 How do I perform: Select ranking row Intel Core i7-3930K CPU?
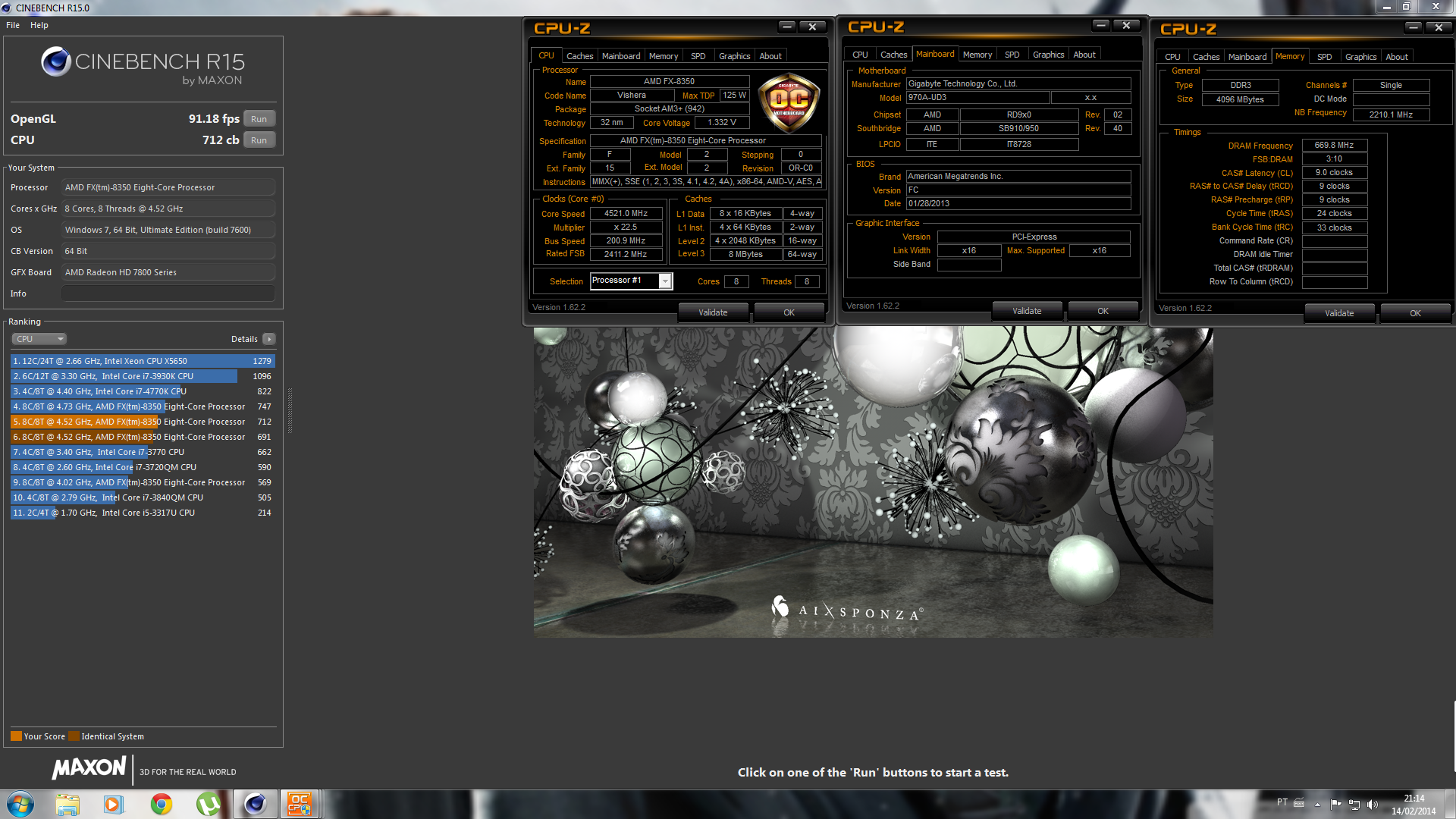click(x=143, y=376)
